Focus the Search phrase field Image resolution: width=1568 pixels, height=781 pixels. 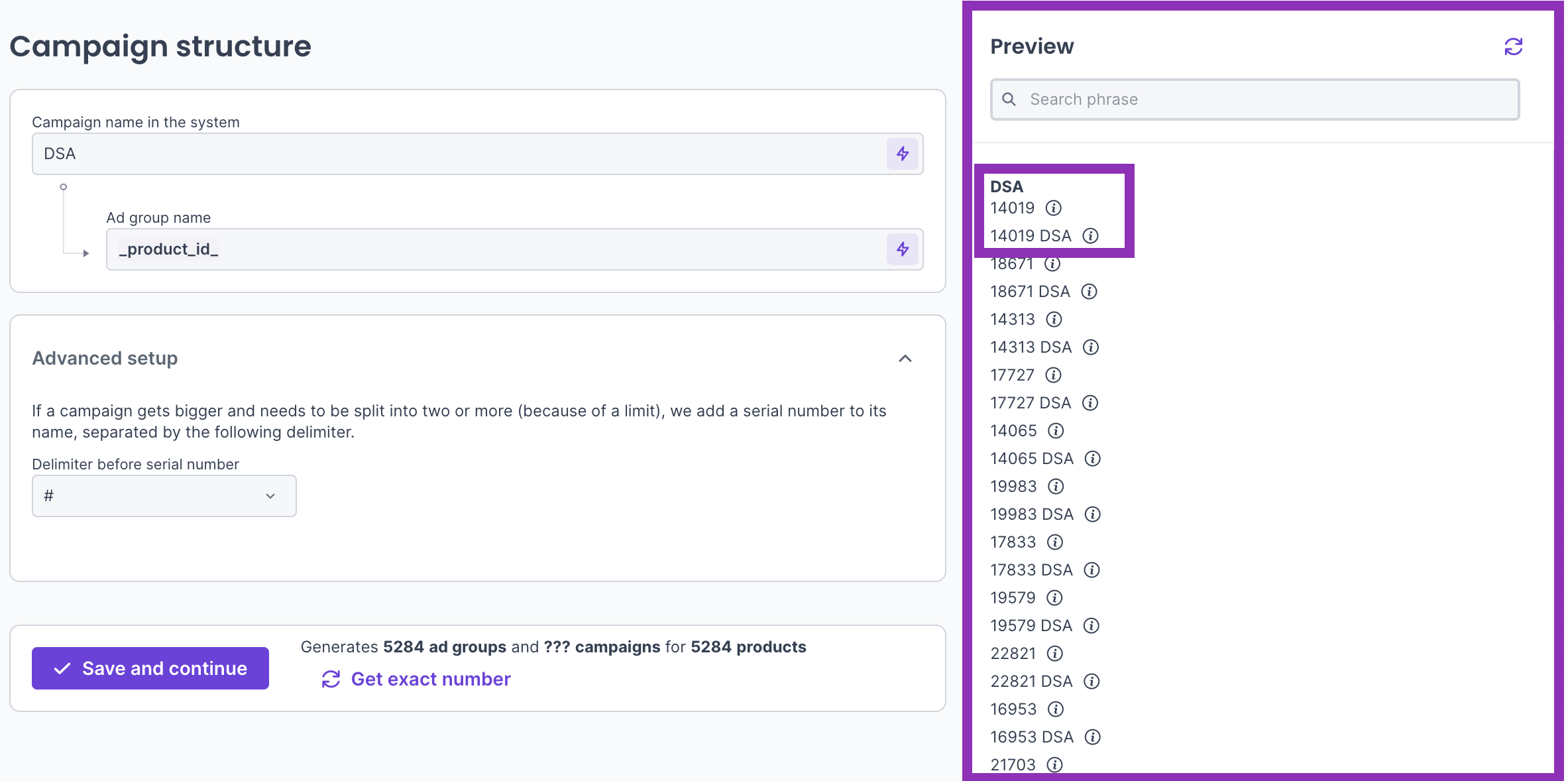tap(1255, 99)
